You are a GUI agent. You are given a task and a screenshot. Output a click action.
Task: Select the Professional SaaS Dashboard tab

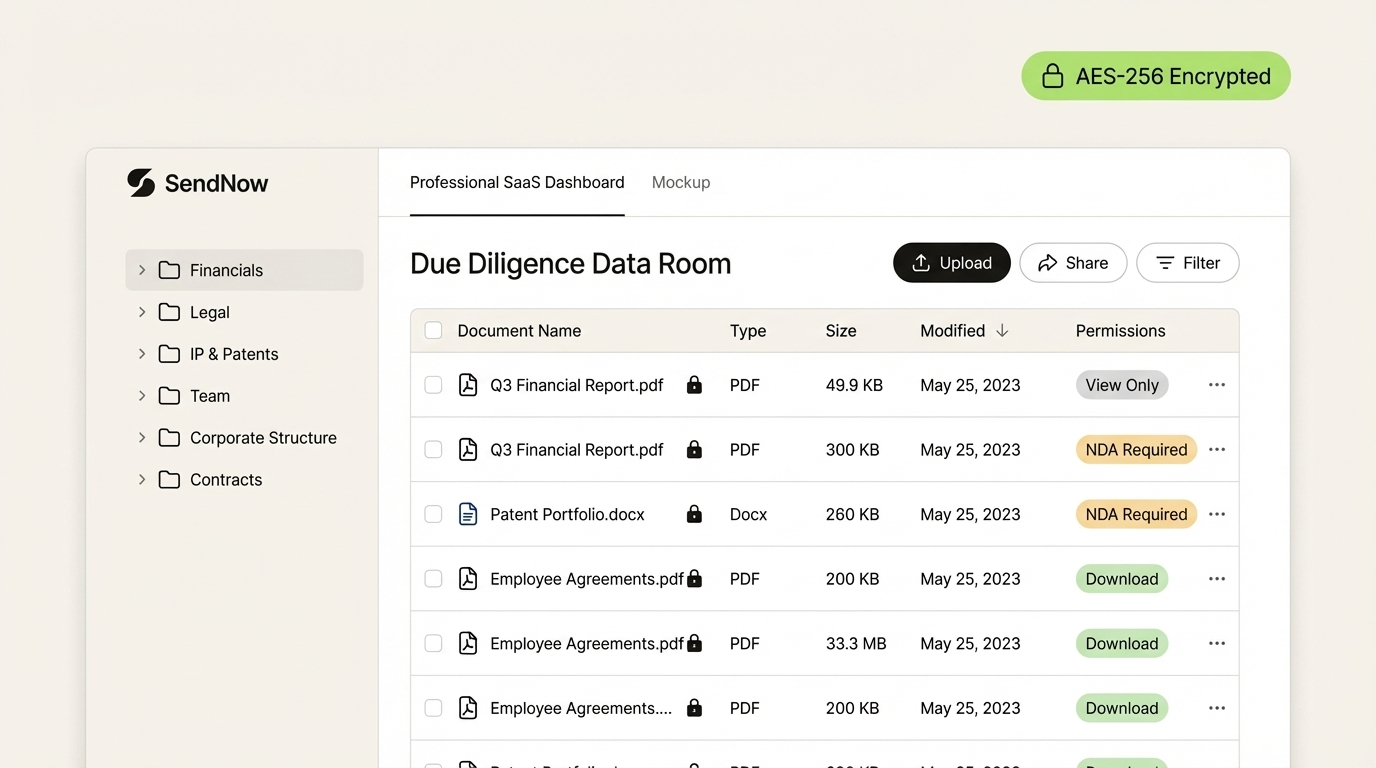(517, 182)
